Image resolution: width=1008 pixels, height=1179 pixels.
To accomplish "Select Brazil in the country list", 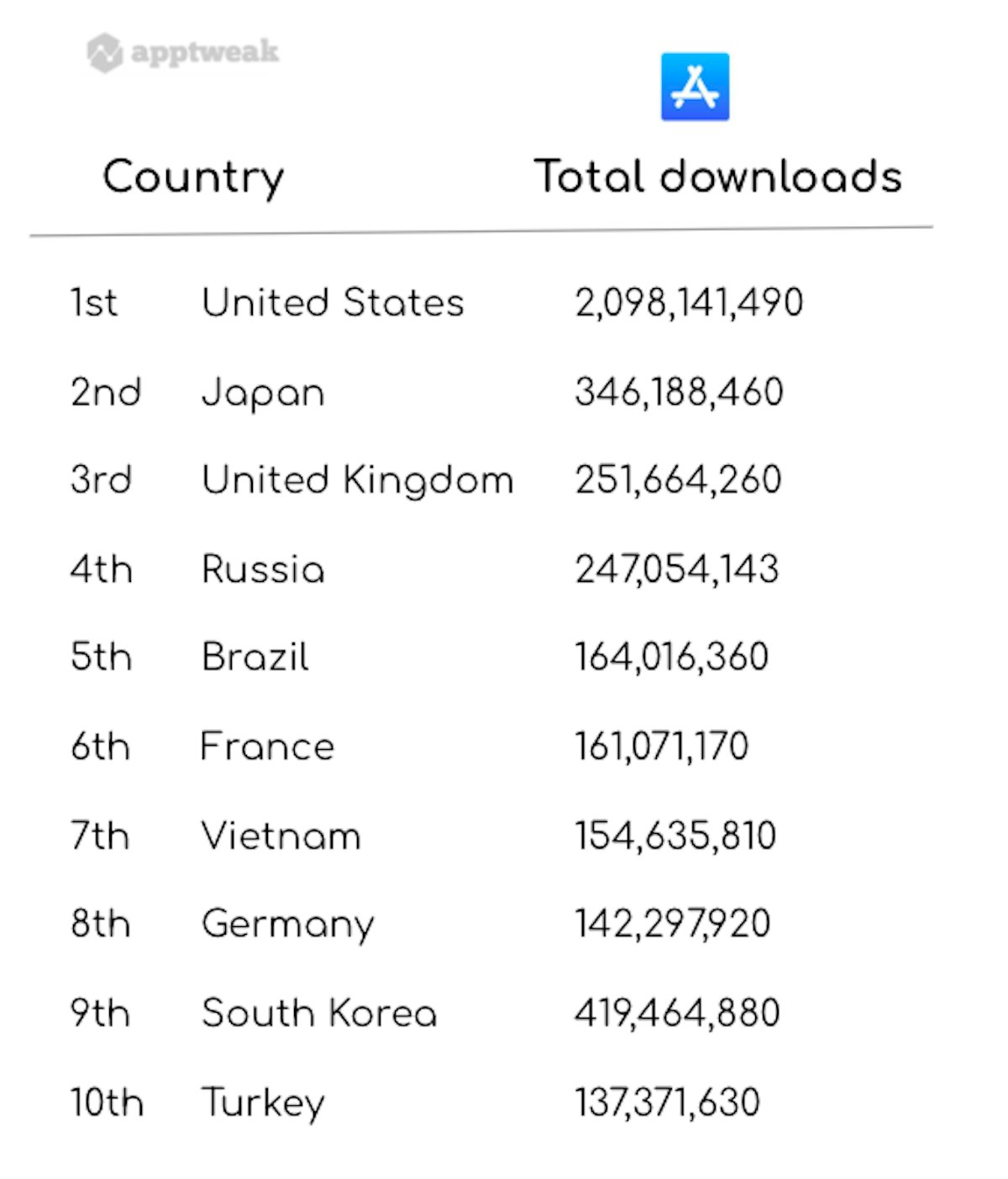I will click(255, 657).
